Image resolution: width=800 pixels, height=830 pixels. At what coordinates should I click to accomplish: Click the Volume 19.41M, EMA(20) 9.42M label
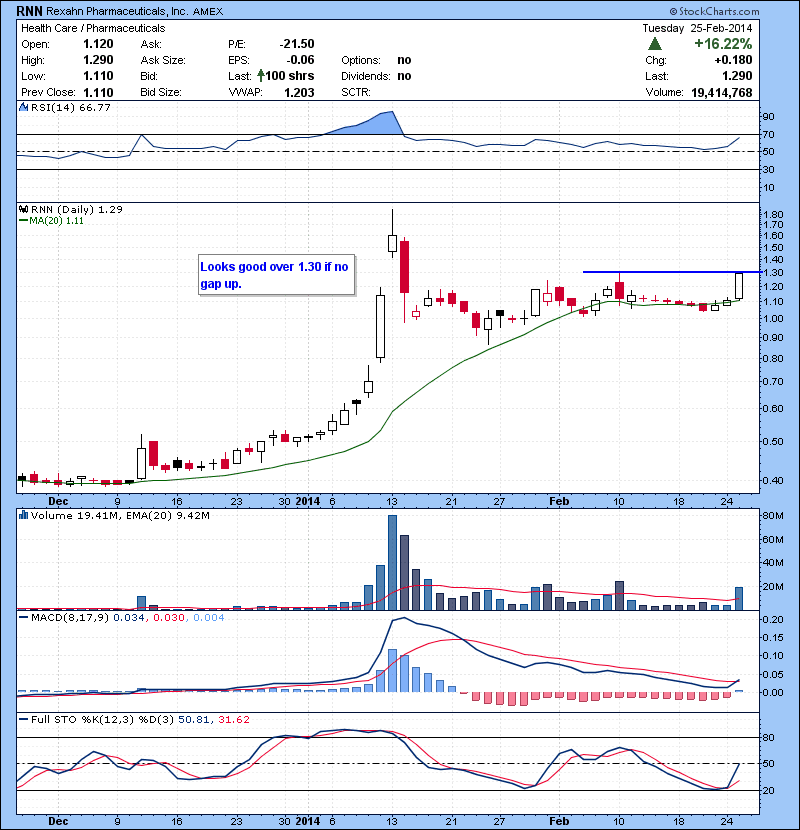click(120, 516)
